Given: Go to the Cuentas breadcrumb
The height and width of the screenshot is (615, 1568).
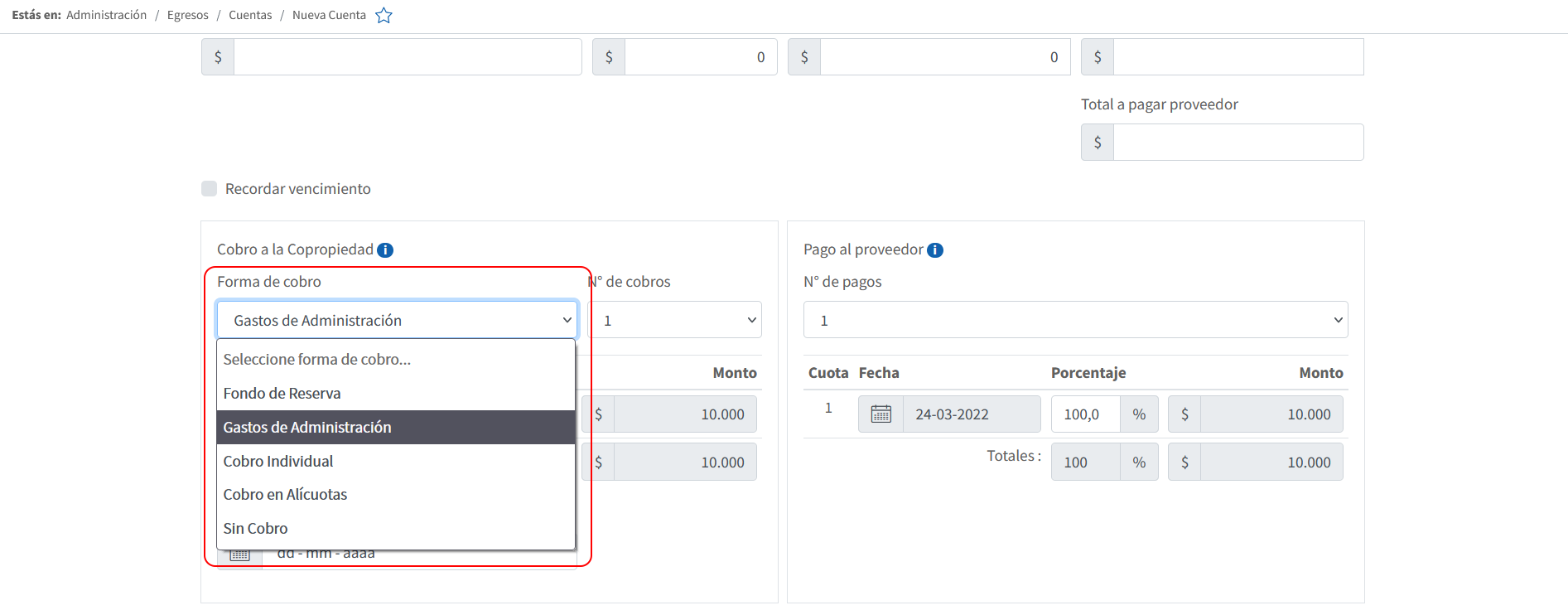Looking at the screenshot, I should click(250, 15).
